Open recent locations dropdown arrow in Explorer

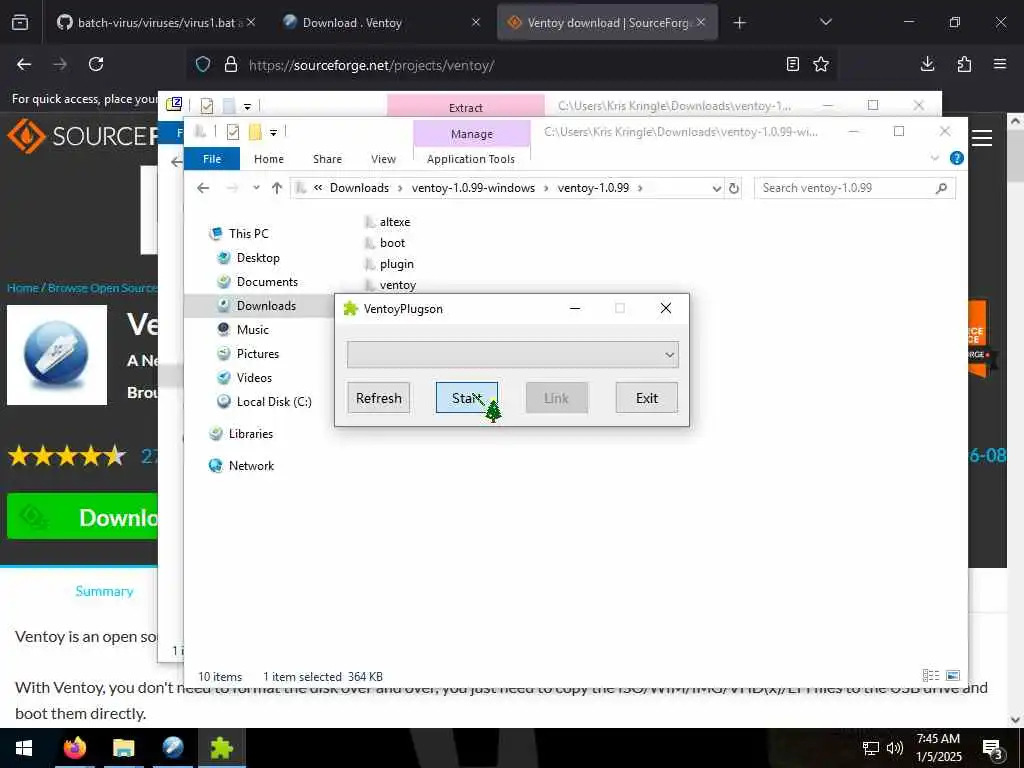click(x=256, y=188)
